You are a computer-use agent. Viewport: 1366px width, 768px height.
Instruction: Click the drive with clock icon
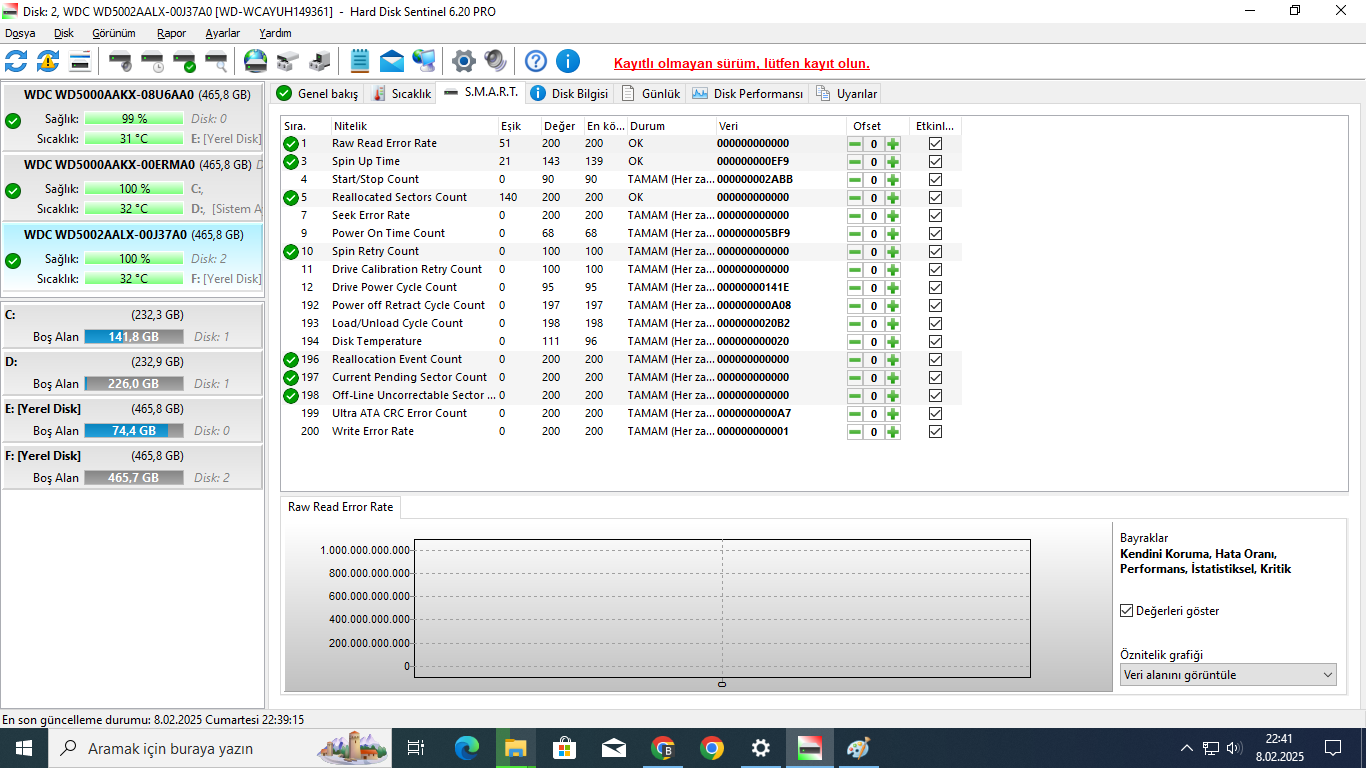tap(153, 61)
